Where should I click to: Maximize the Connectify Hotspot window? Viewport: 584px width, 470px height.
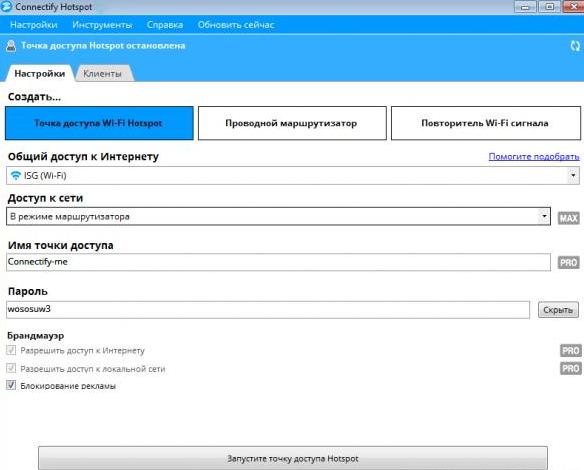[x=549, y=7]
